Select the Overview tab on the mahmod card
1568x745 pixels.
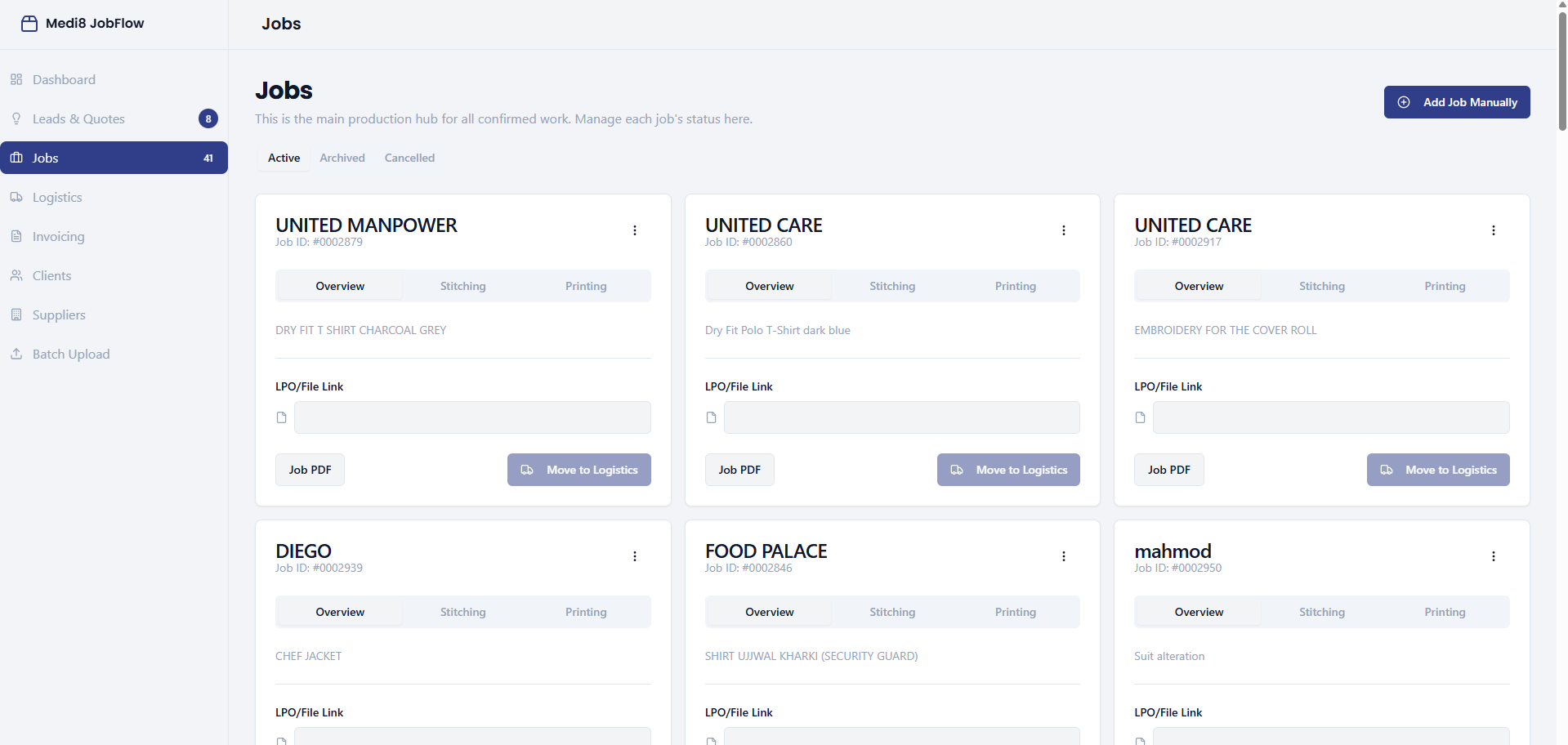1199,612
